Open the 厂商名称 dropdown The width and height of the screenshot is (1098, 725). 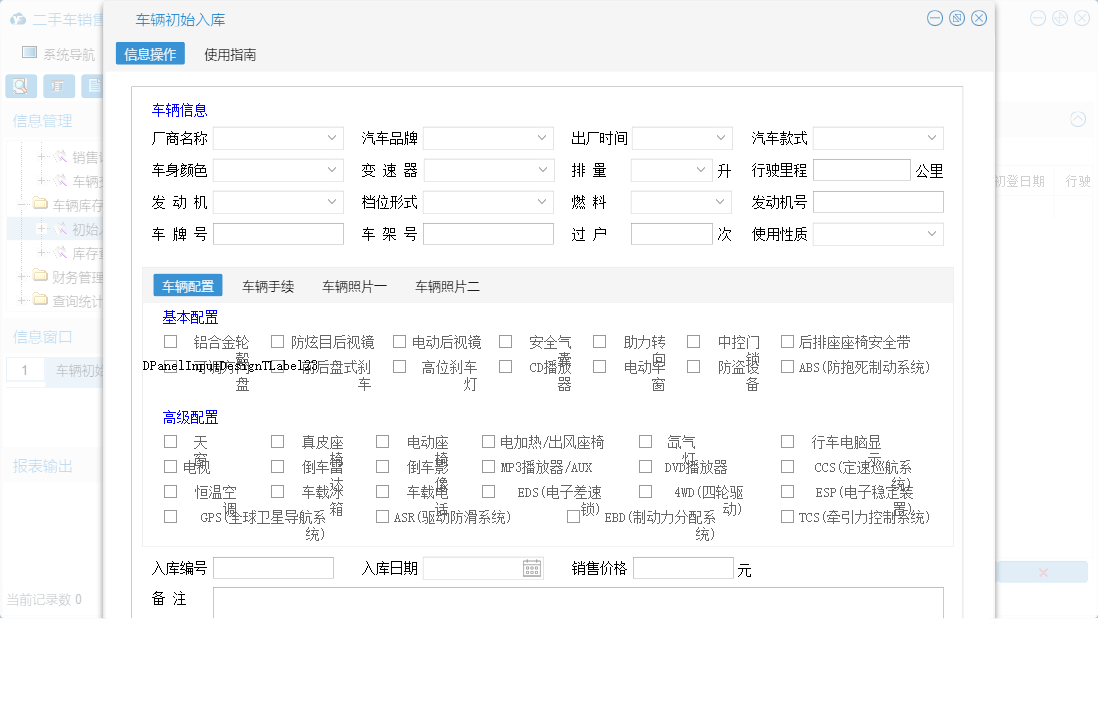click(x=277, y=138)
